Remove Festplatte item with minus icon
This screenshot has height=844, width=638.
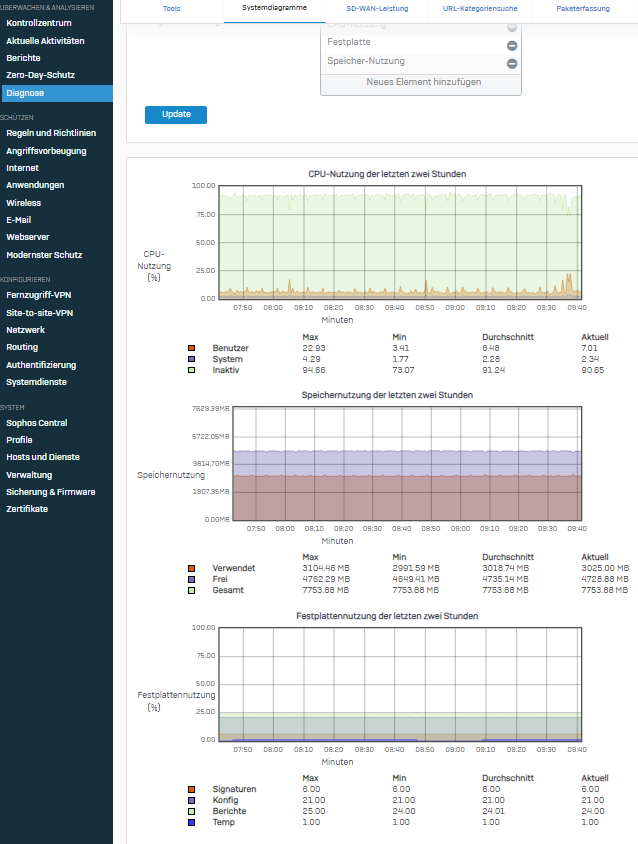coord(512,45)
